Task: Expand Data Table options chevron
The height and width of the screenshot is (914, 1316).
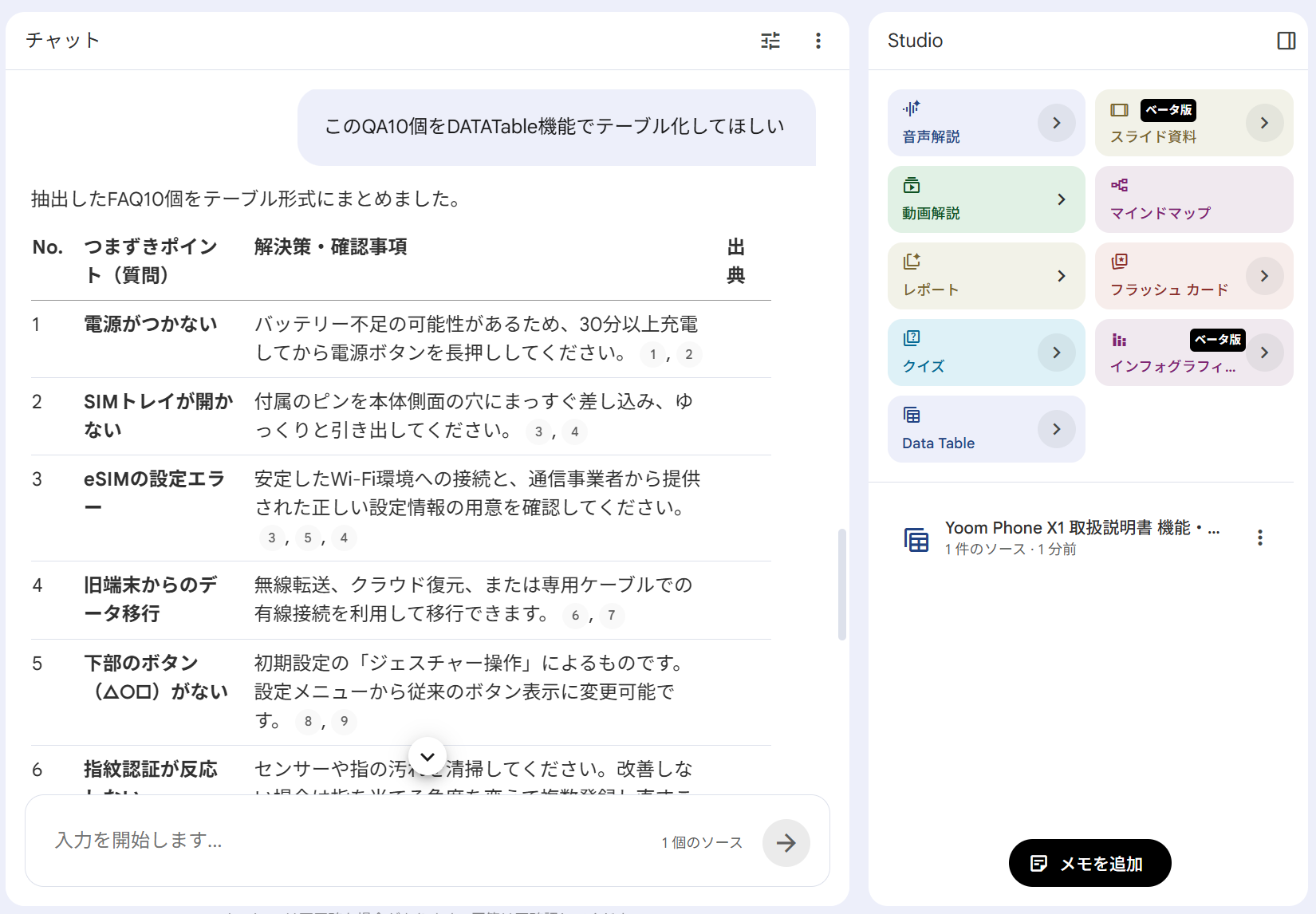Action: (1057, 429)
